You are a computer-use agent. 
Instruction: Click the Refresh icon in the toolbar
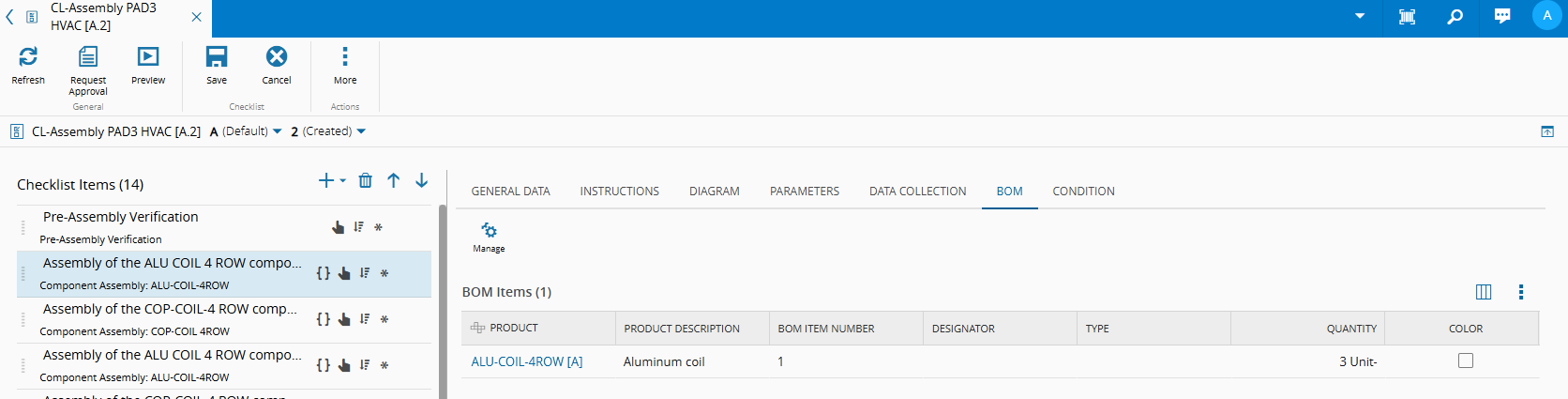pyautogui.click(x=28, y=57)
